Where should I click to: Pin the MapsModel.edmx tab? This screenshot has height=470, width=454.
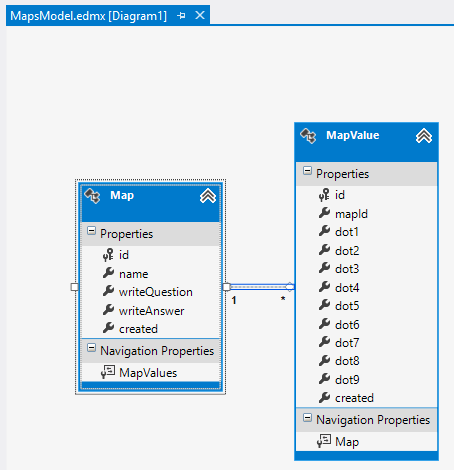(182, 15)
